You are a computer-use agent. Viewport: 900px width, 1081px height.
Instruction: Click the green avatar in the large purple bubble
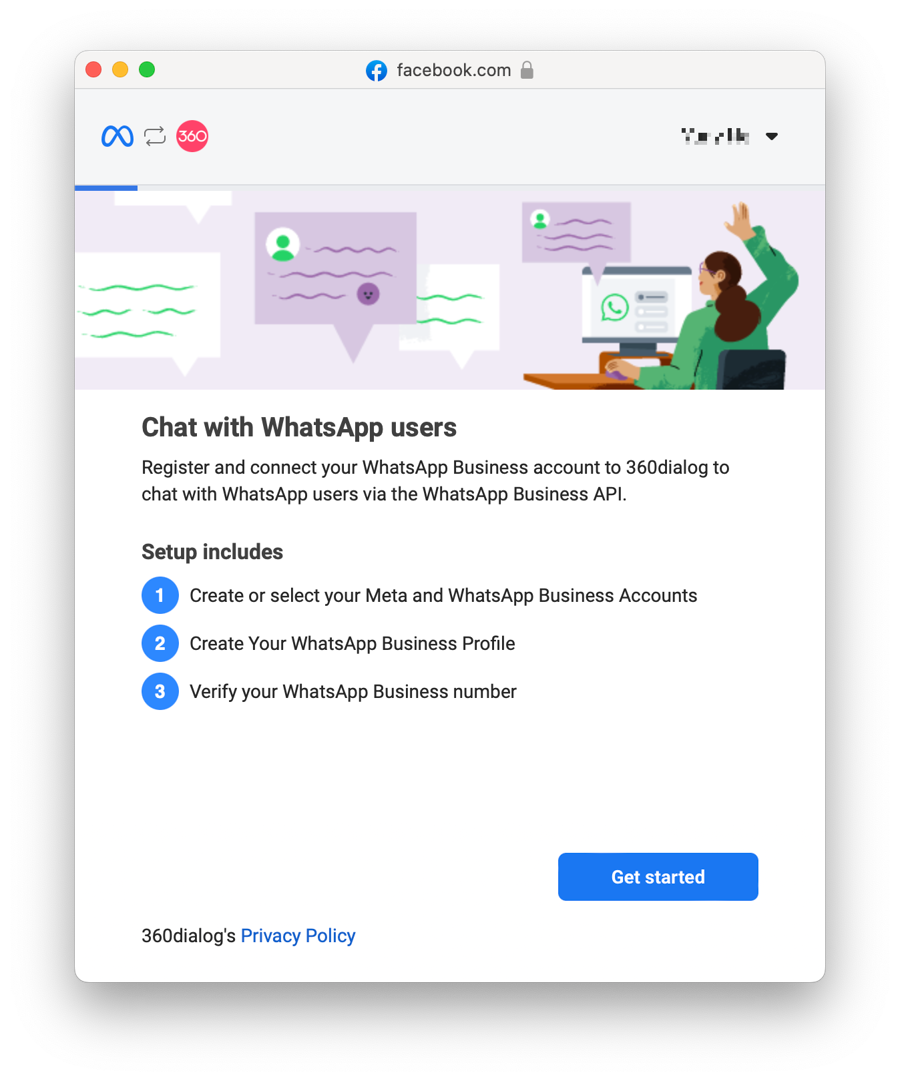click(x=283, y=245)
